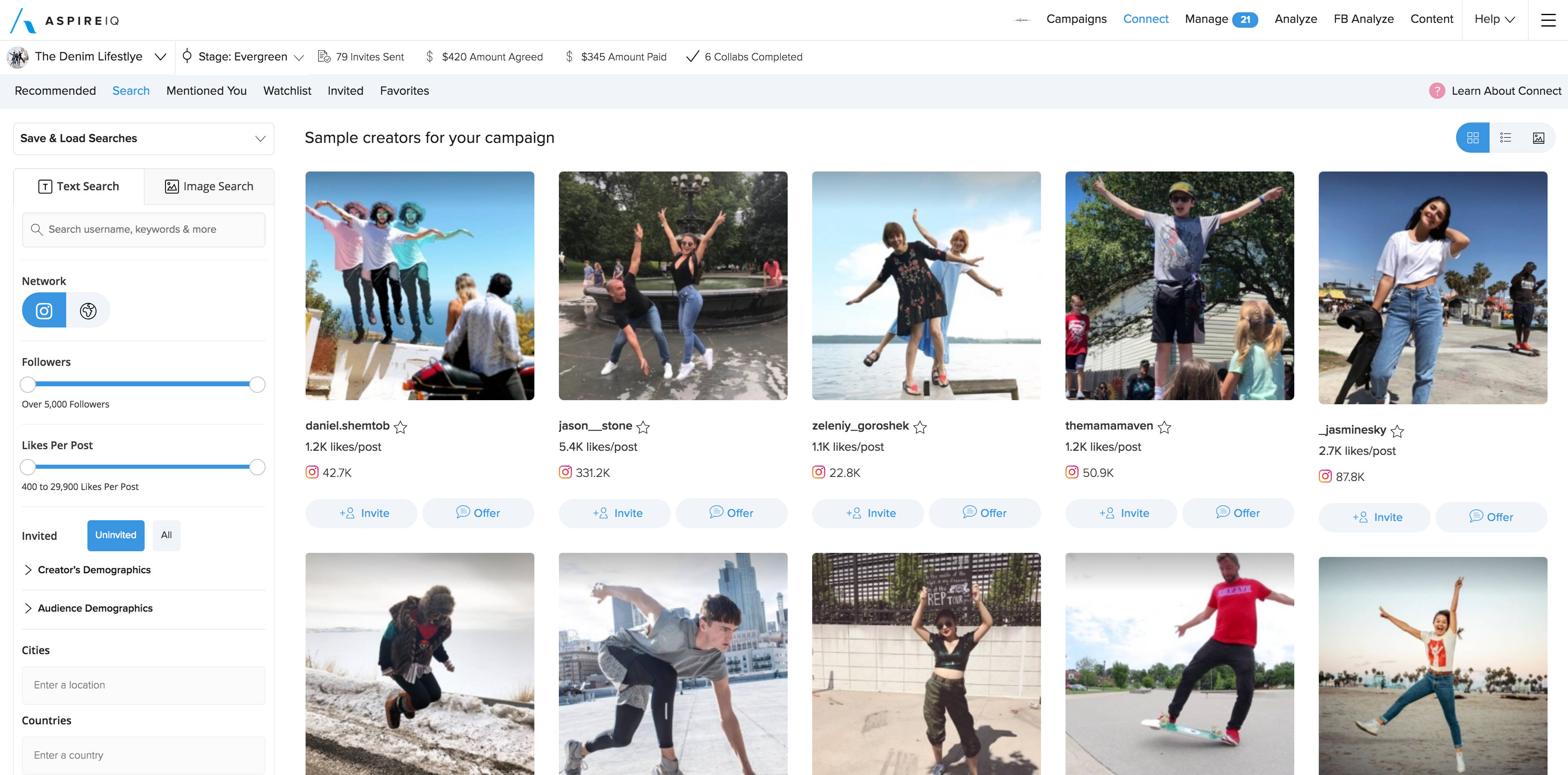Image resolution: width=1568 pixels, height=775 pixels.
Task: Switch to image gallery view icon
Action: (1538, 138)
